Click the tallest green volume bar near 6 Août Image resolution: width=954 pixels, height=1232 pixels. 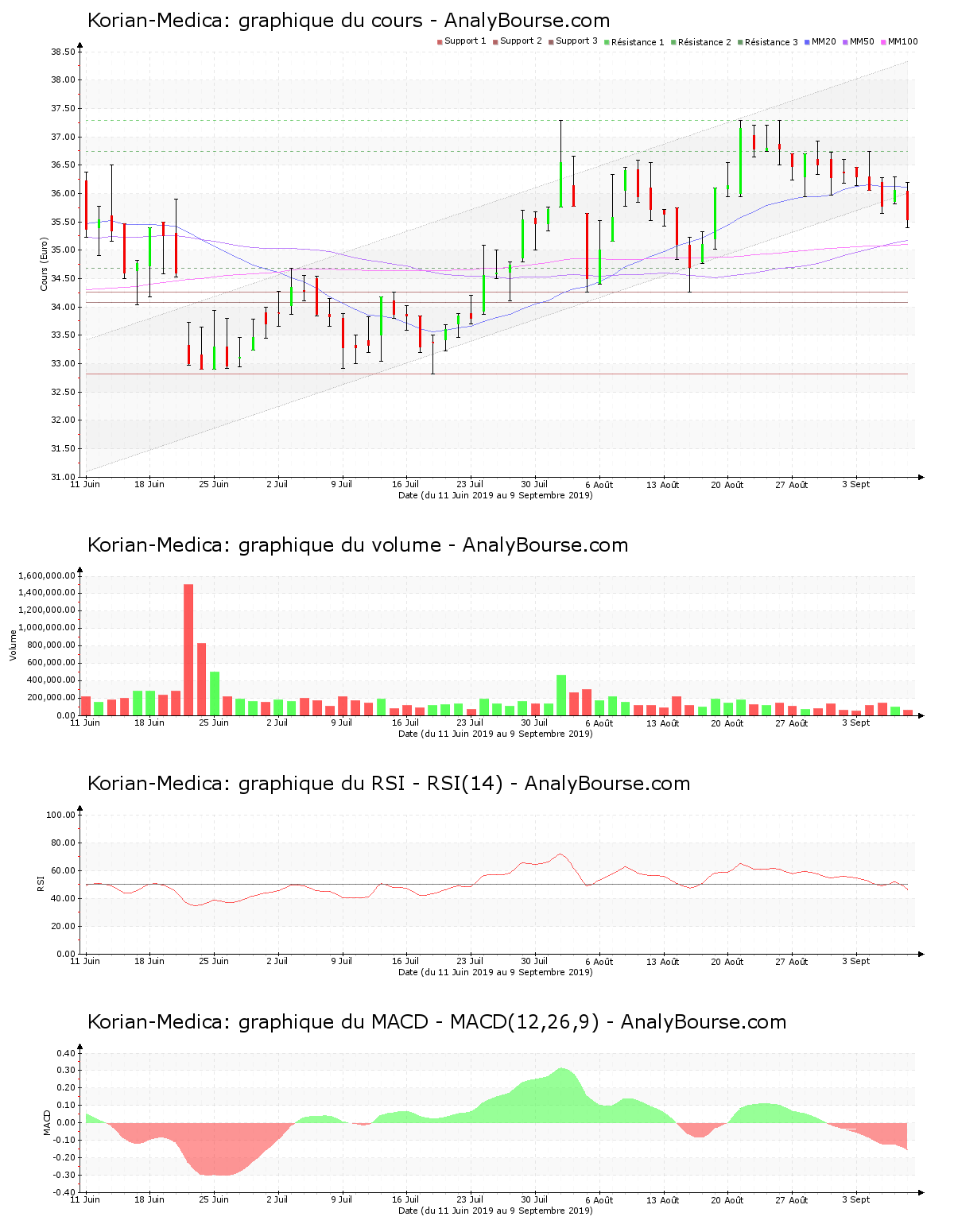pos(561,695)
